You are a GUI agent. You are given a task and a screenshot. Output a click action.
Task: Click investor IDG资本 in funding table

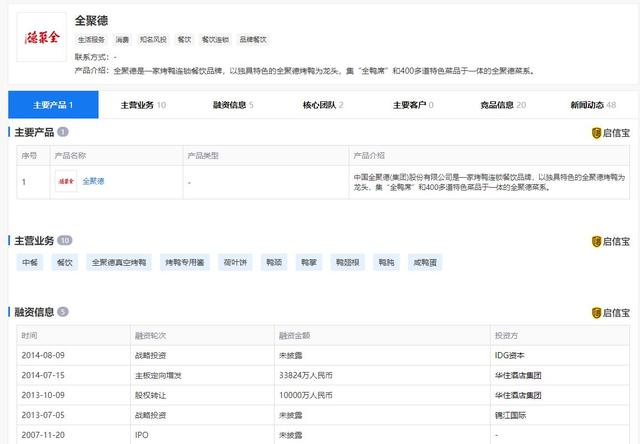[509, 354]
